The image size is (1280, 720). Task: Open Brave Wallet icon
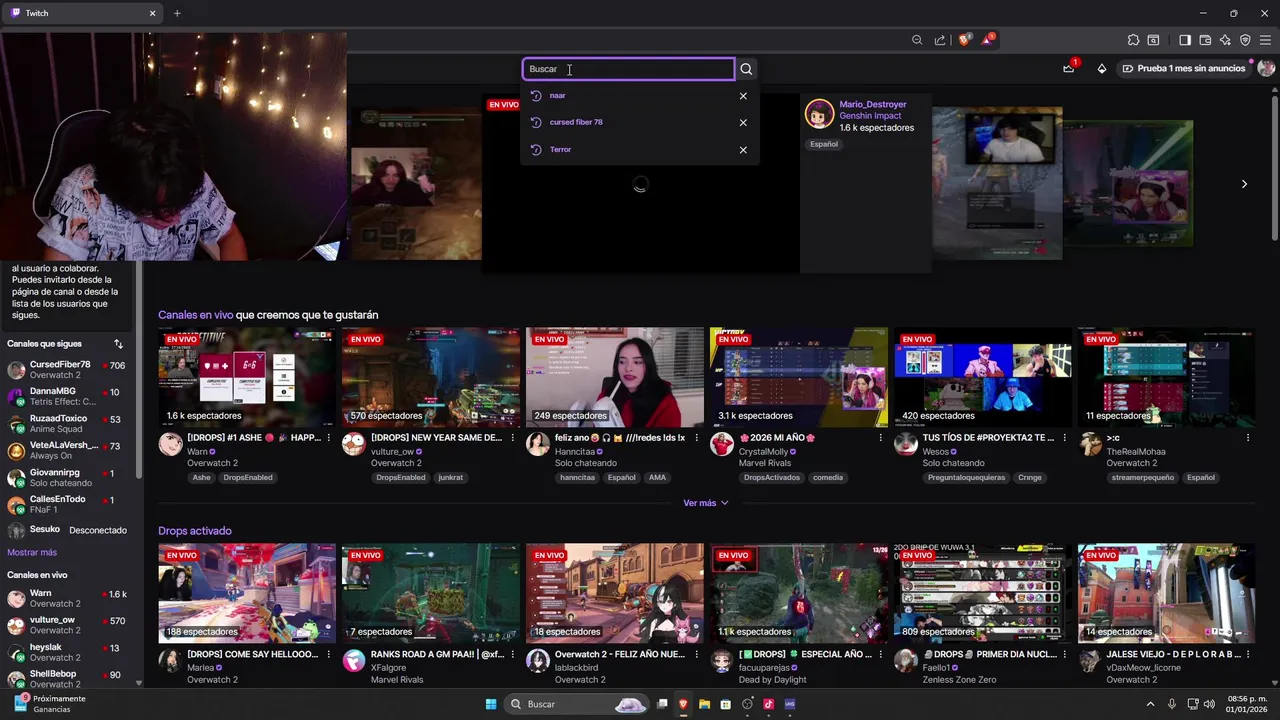(x=1205, y=40)
